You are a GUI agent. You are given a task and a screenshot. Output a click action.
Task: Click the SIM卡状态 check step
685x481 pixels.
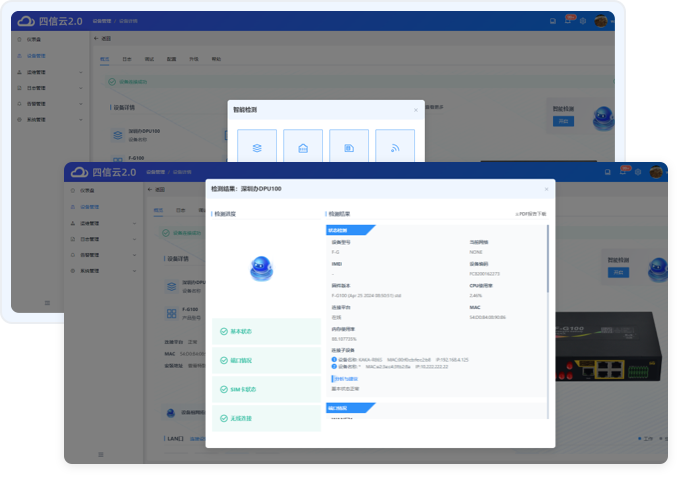click(266, 389)
